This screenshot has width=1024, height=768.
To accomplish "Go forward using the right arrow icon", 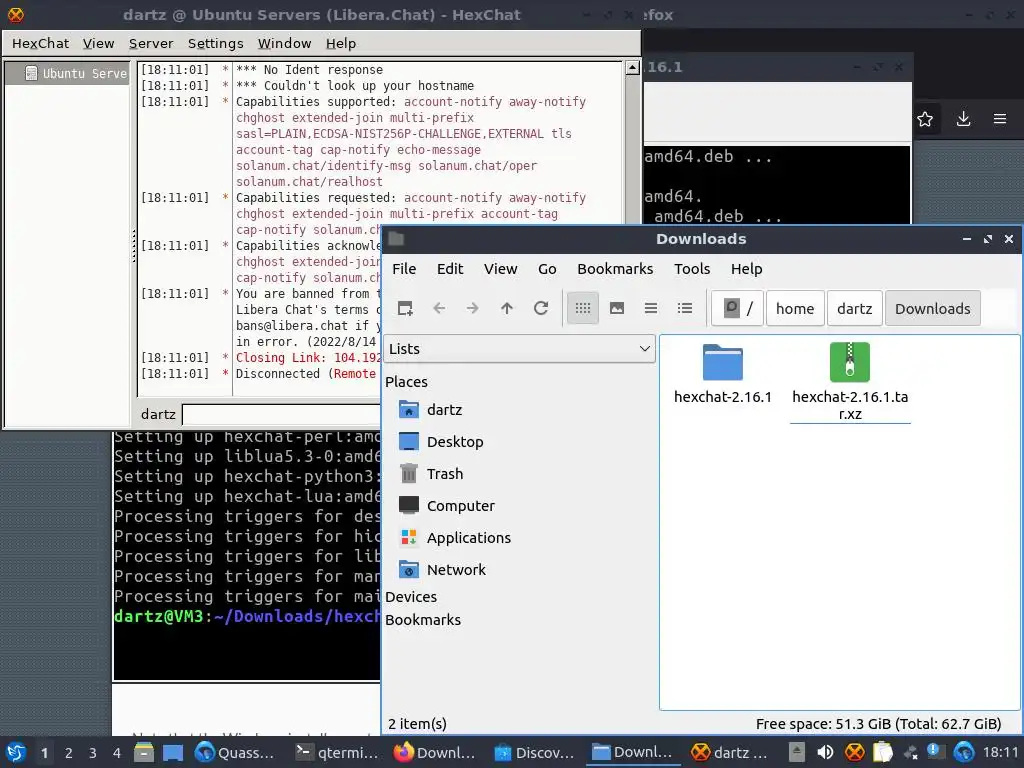I will 472,308.
